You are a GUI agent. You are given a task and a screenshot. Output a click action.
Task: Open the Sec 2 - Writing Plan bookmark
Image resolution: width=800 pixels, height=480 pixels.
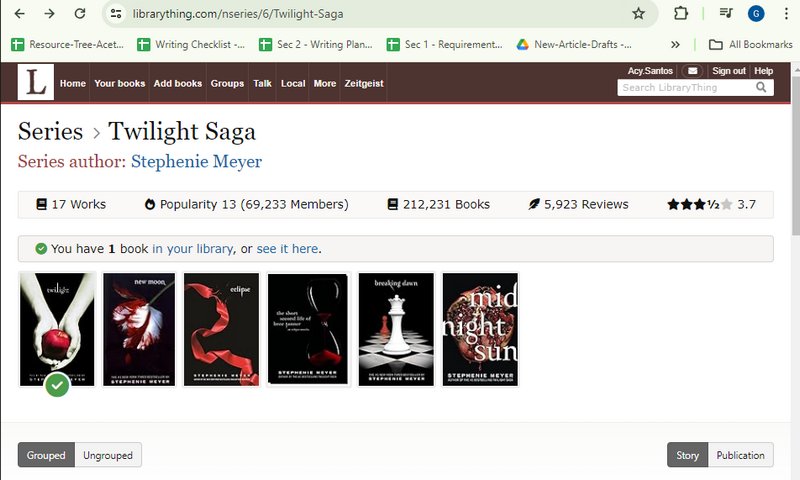coord(316,44)
